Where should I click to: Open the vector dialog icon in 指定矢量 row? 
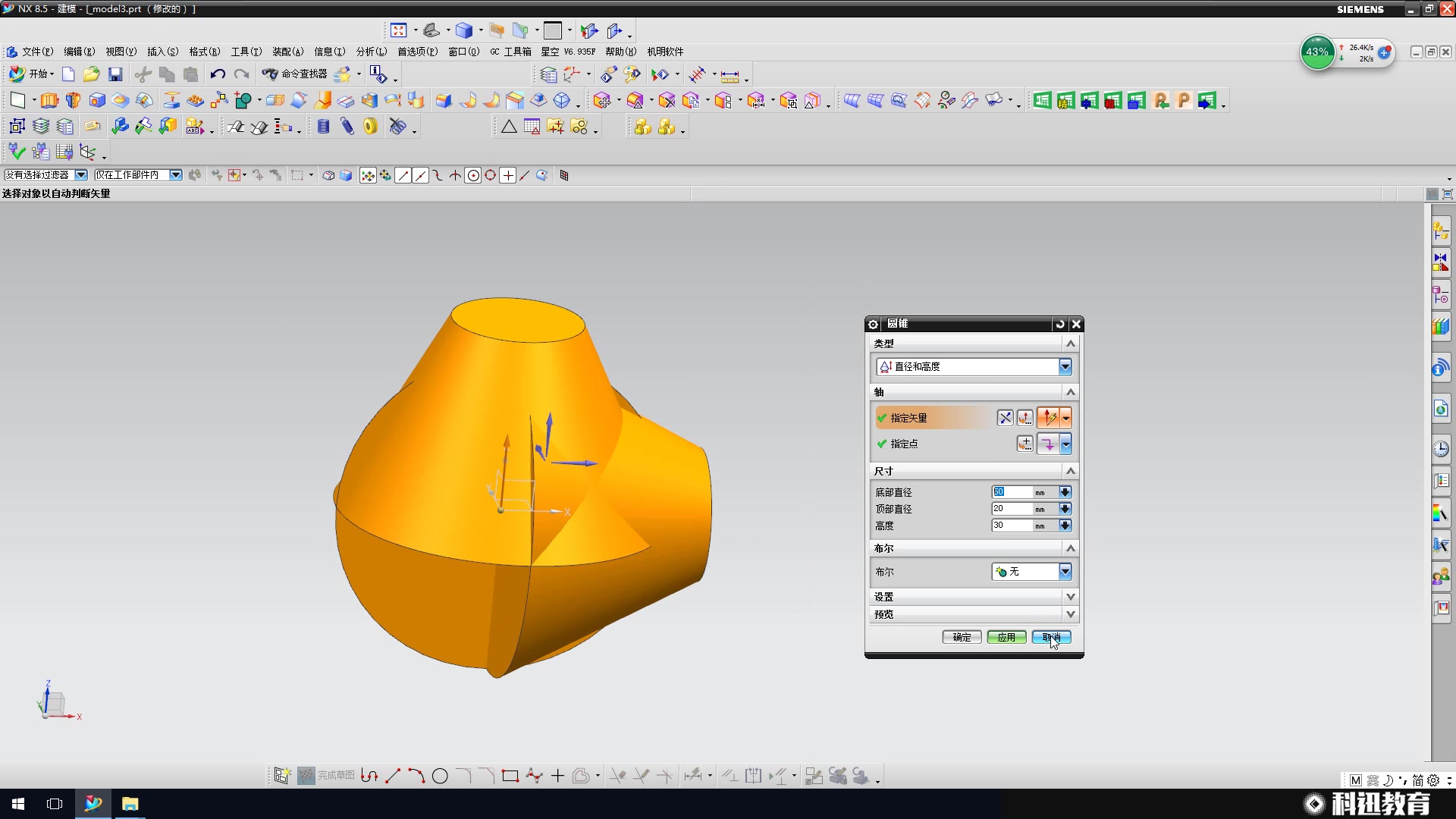pyautogui.click(x=1025, y=418)
